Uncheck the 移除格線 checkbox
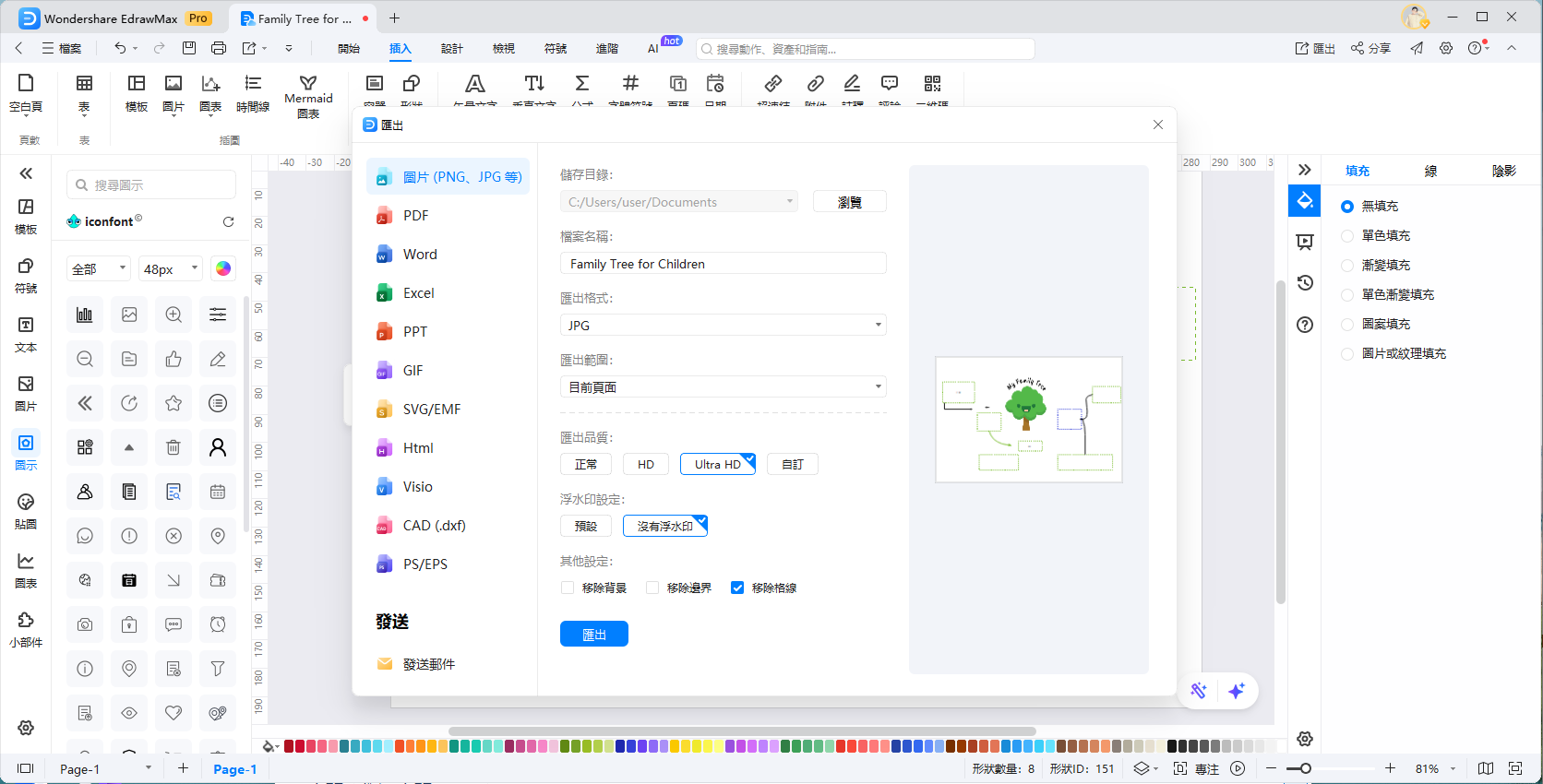Screen dimensions: 1543x784 pyautogui.click(x=737, y=588)
